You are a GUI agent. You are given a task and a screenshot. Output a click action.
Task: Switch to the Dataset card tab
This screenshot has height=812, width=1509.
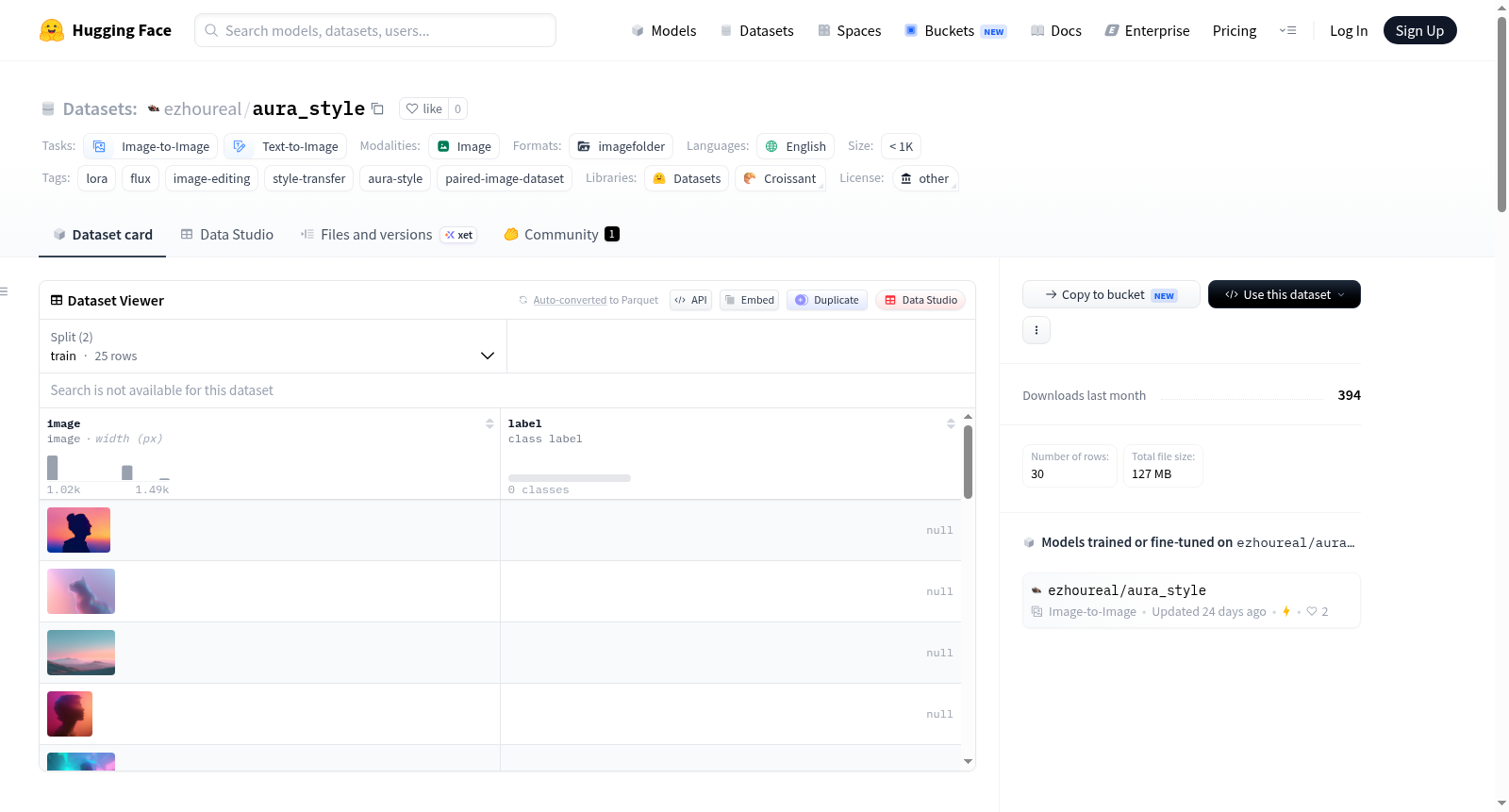point(103,234)
